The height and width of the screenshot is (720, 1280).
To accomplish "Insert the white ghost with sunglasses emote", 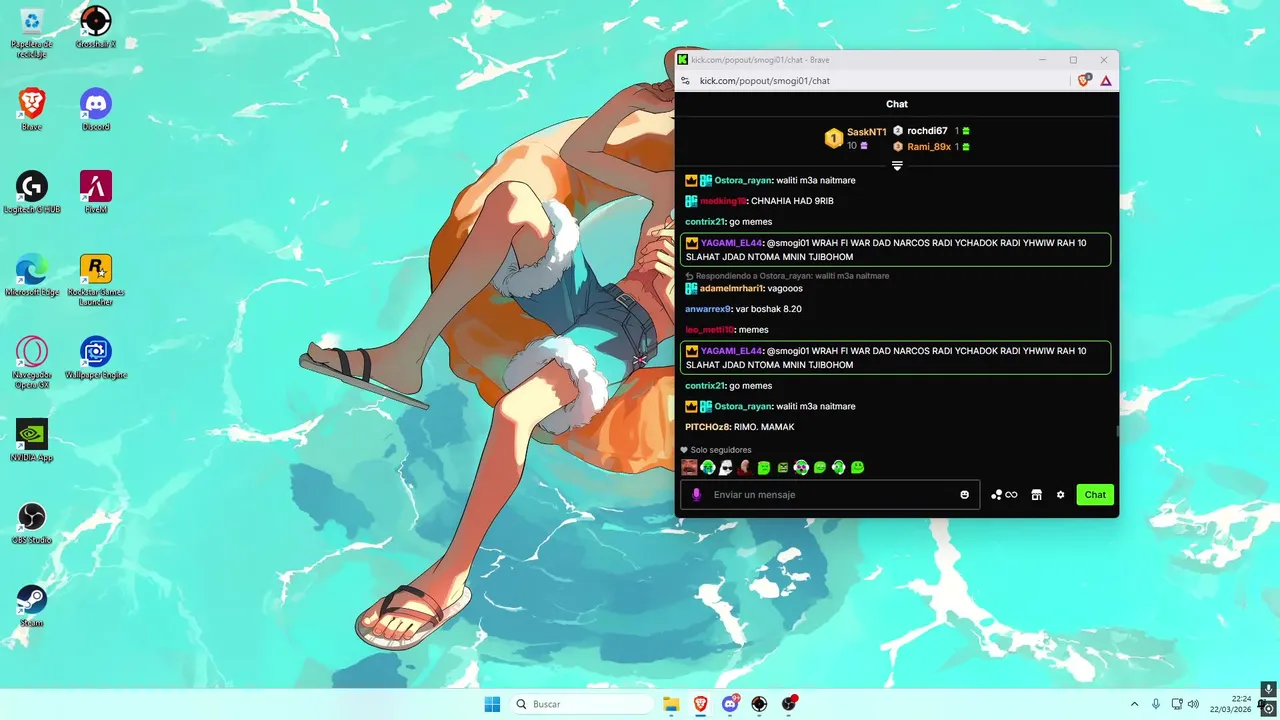I will pos(726,467).
